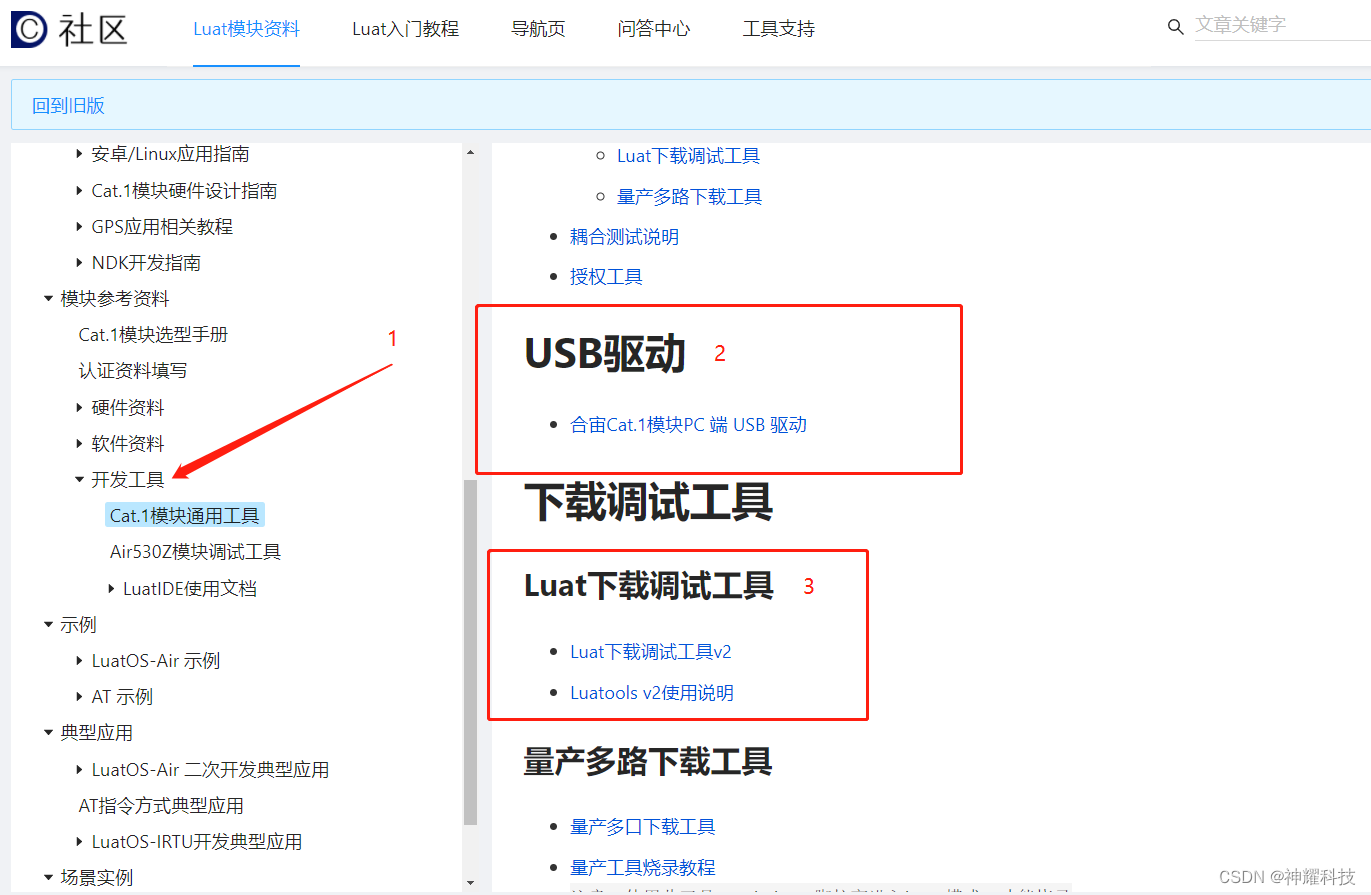The width and height of the screenshot is (1371, 895).
Task: Click the 回到旧版 link
Action: (68, 106)
